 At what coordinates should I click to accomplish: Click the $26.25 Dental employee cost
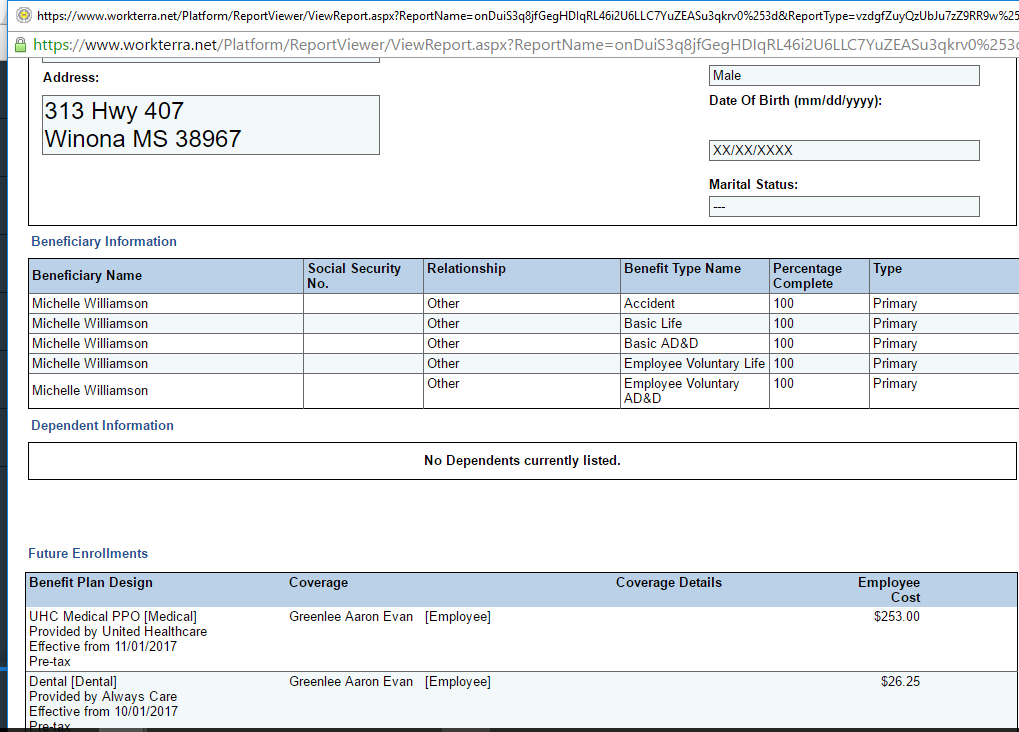pyautogui.click(x=900, y=682)
